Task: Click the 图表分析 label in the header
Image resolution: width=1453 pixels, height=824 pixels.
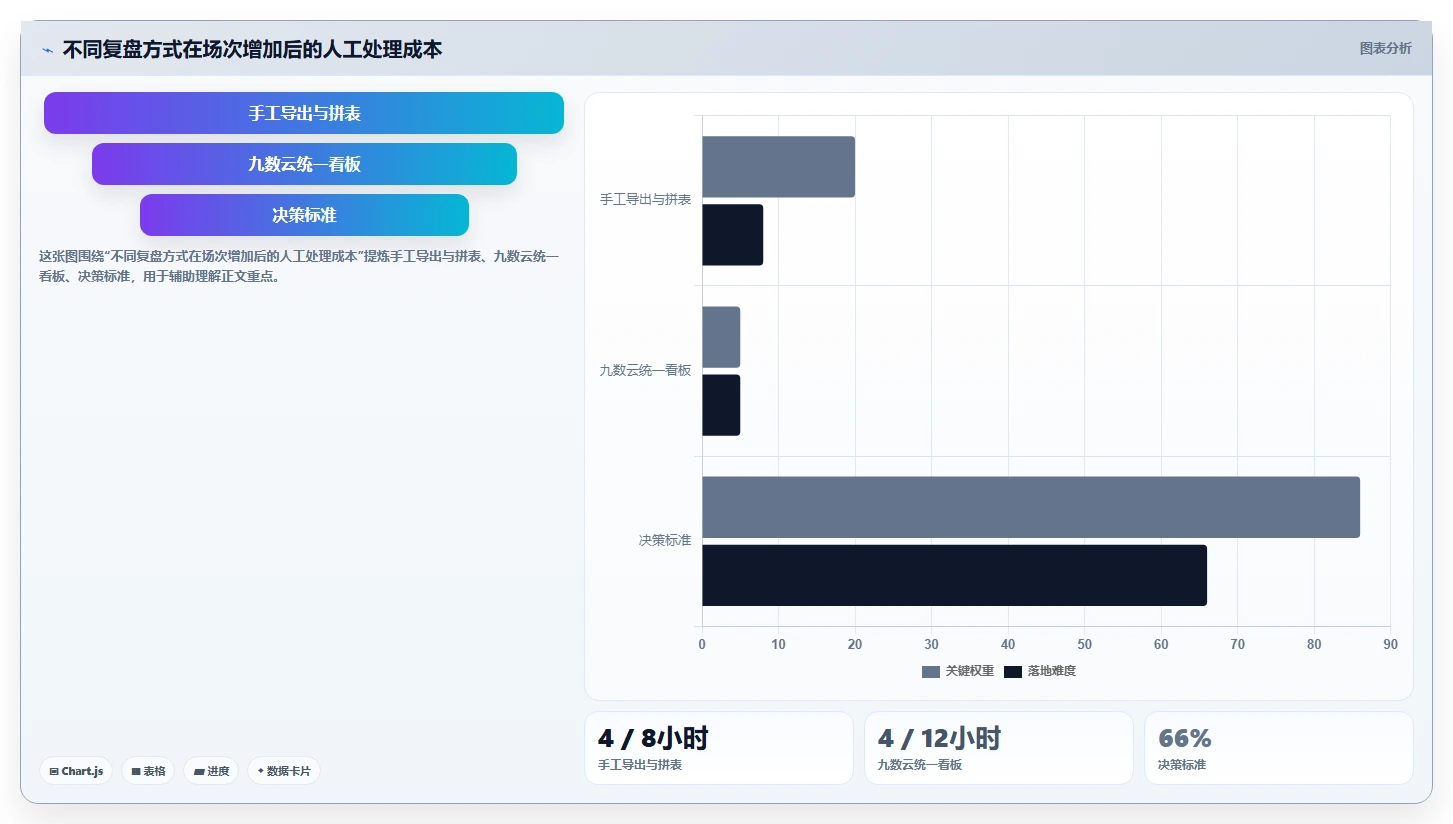Action: tap(1385, 48)
